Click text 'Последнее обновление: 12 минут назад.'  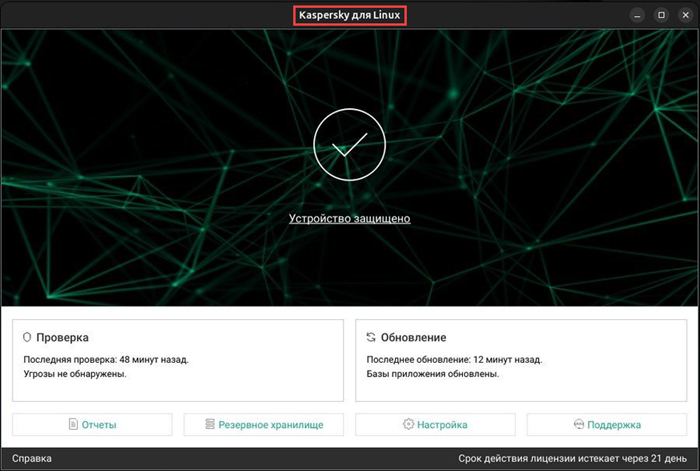(x=454, y=359)
